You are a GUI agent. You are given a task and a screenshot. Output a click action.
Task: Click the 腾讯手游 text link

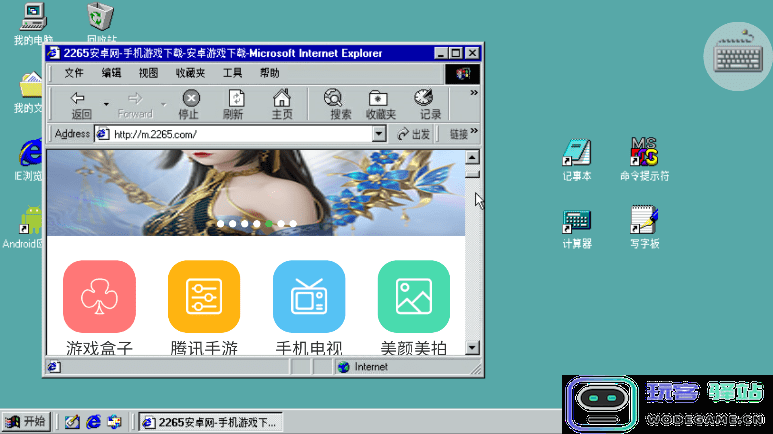(204, 348)
